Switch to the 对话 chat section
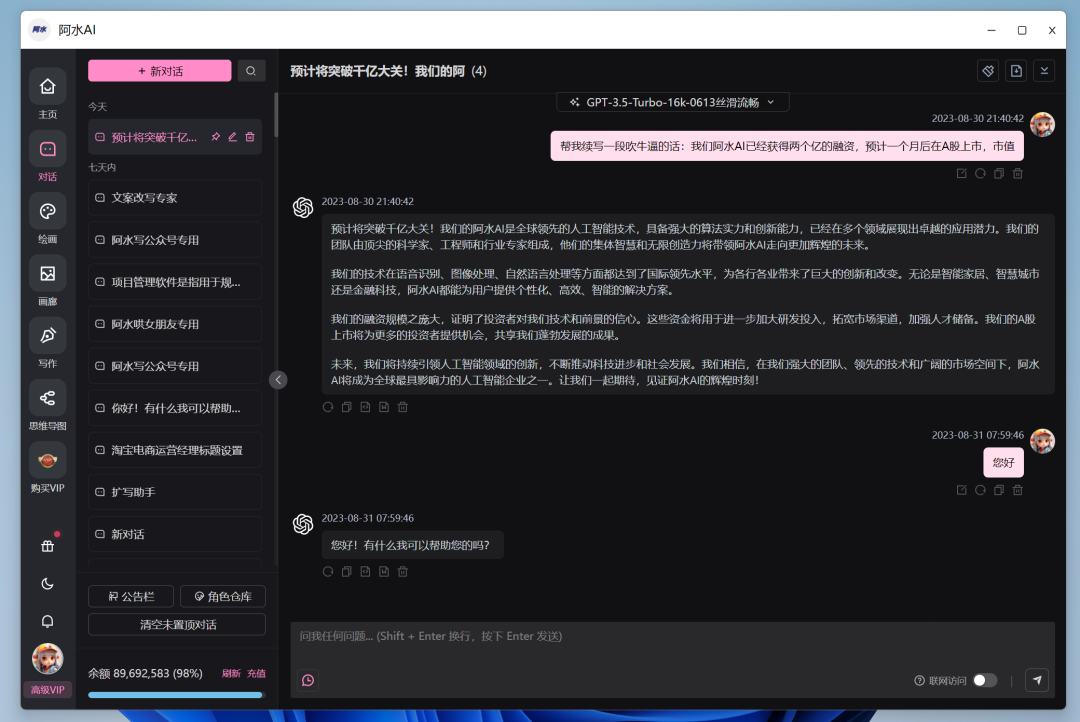 48,149
